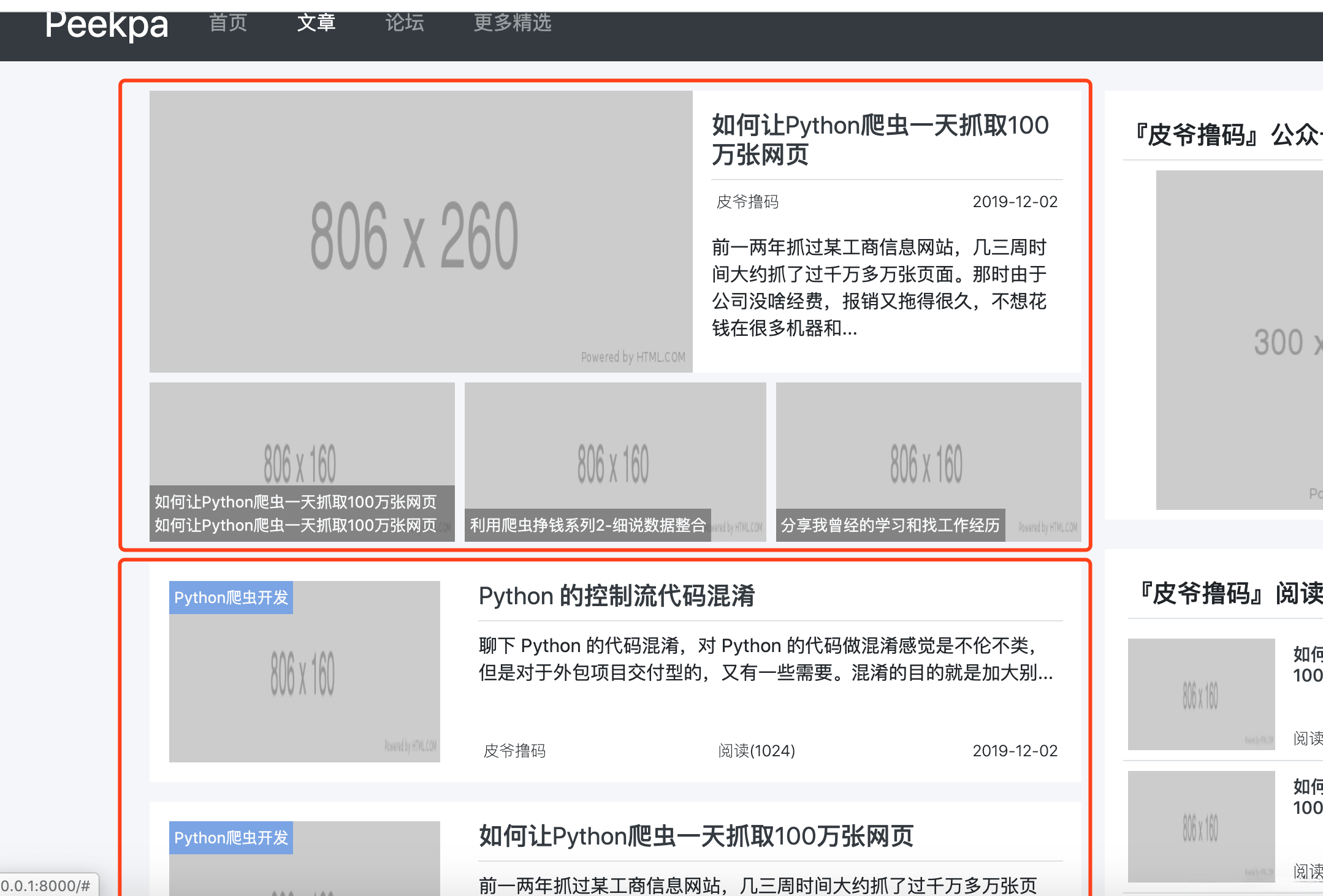Click the Peekpa site logo
Image resolution: width=1323 pixels, height=896 pixels.
(105, 25)
